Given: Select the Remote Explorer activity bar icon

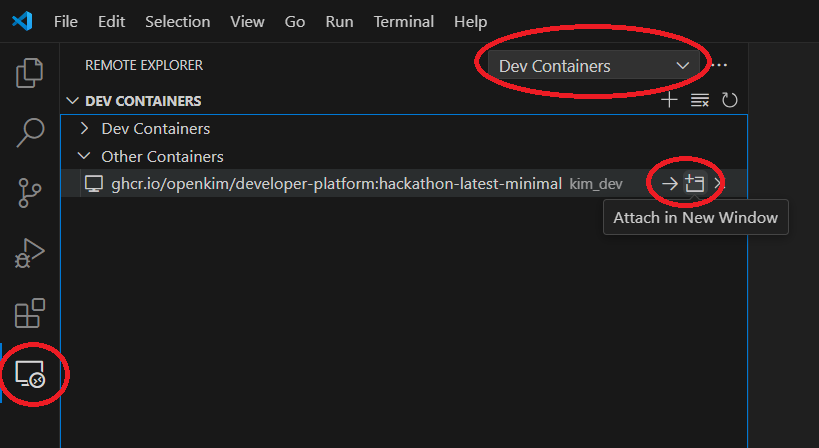Looking at the screenshot, I should pyautogui.click(x=30, y=374).
